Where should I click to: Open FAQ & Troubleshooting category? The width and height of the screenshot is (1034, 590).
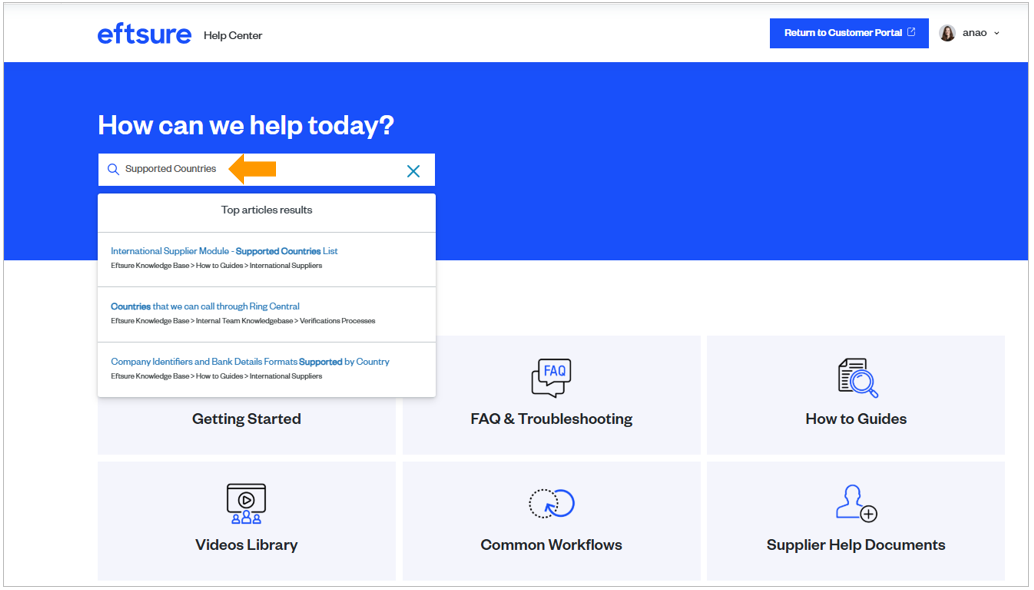(x=551, y=395)
